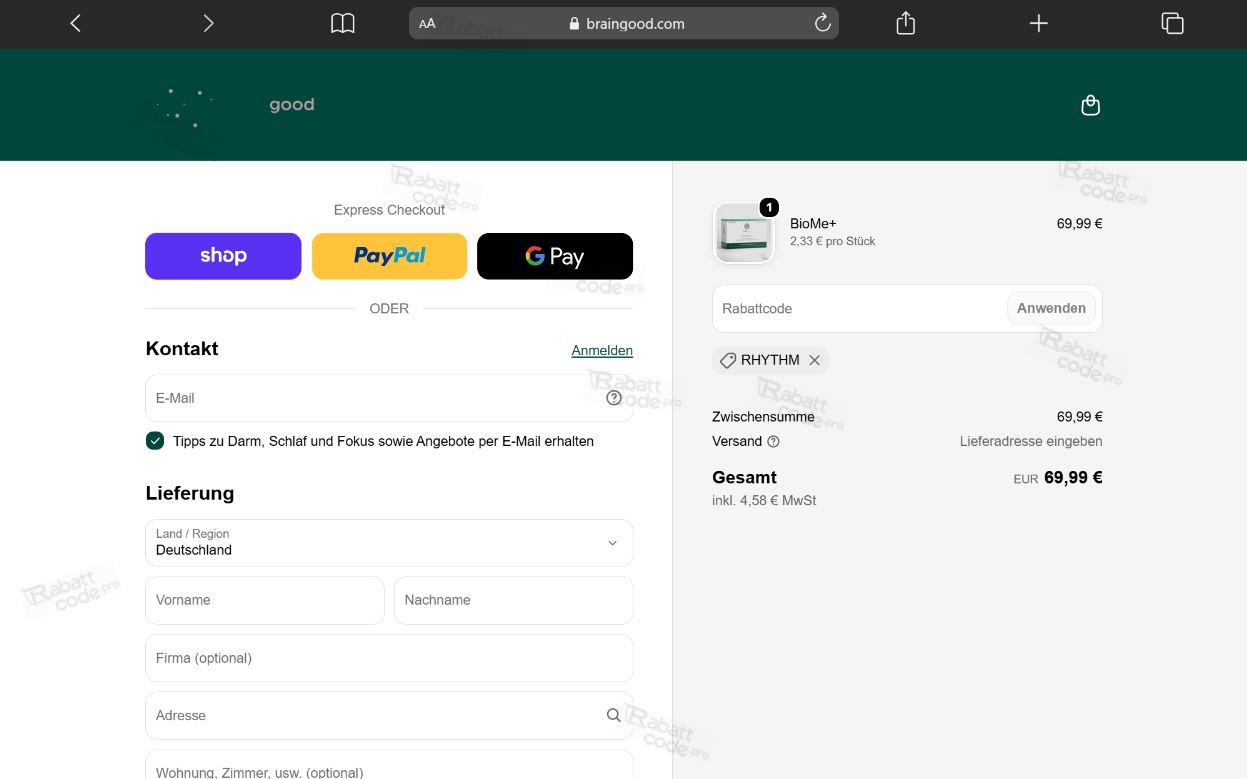Uncheck newsletter Tipps zu Darm checkbox

coord(155,441)
